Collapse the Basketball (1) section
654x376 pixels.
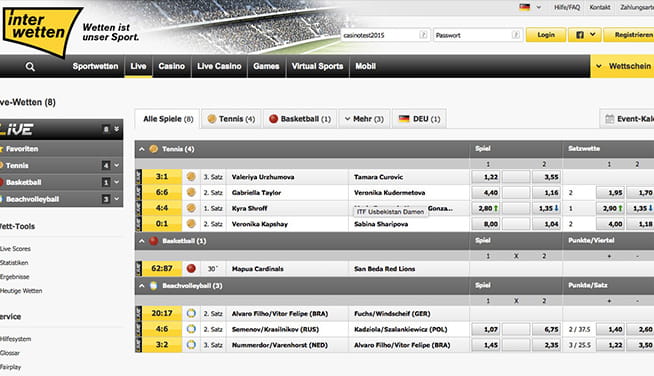pos(142,241)
